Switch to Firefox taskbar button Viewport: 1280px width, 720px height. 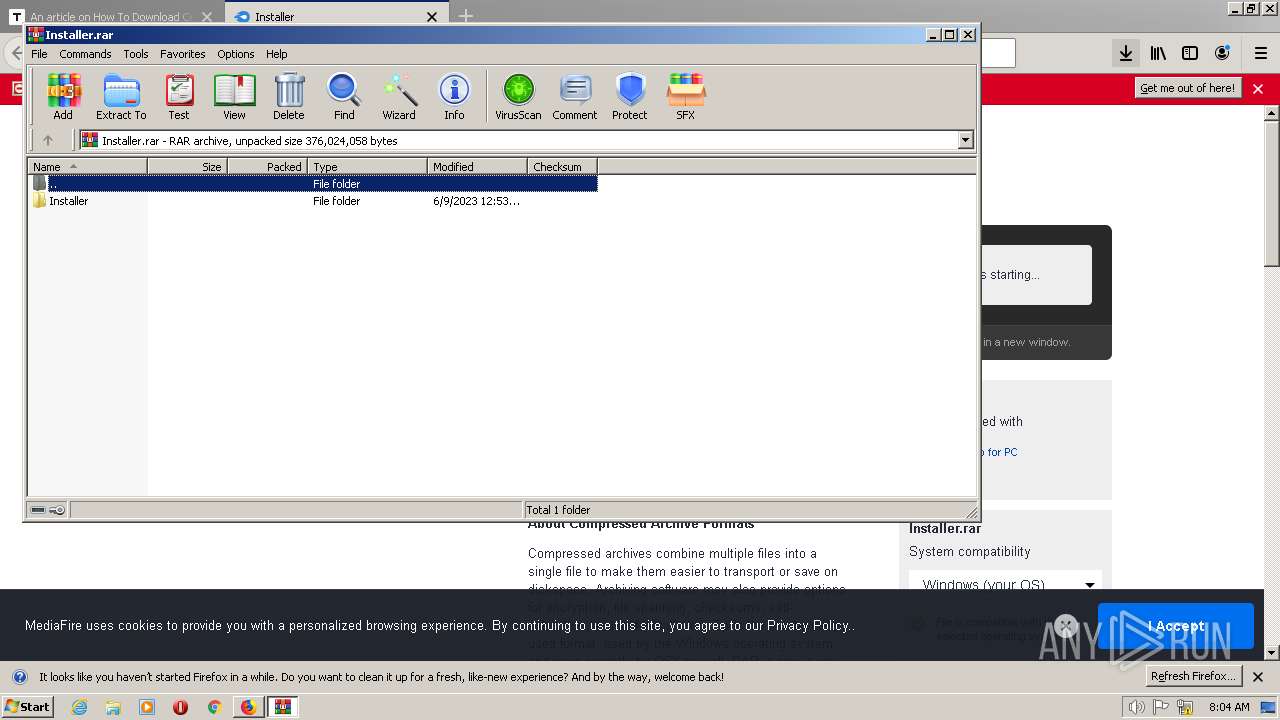point(248,707)
